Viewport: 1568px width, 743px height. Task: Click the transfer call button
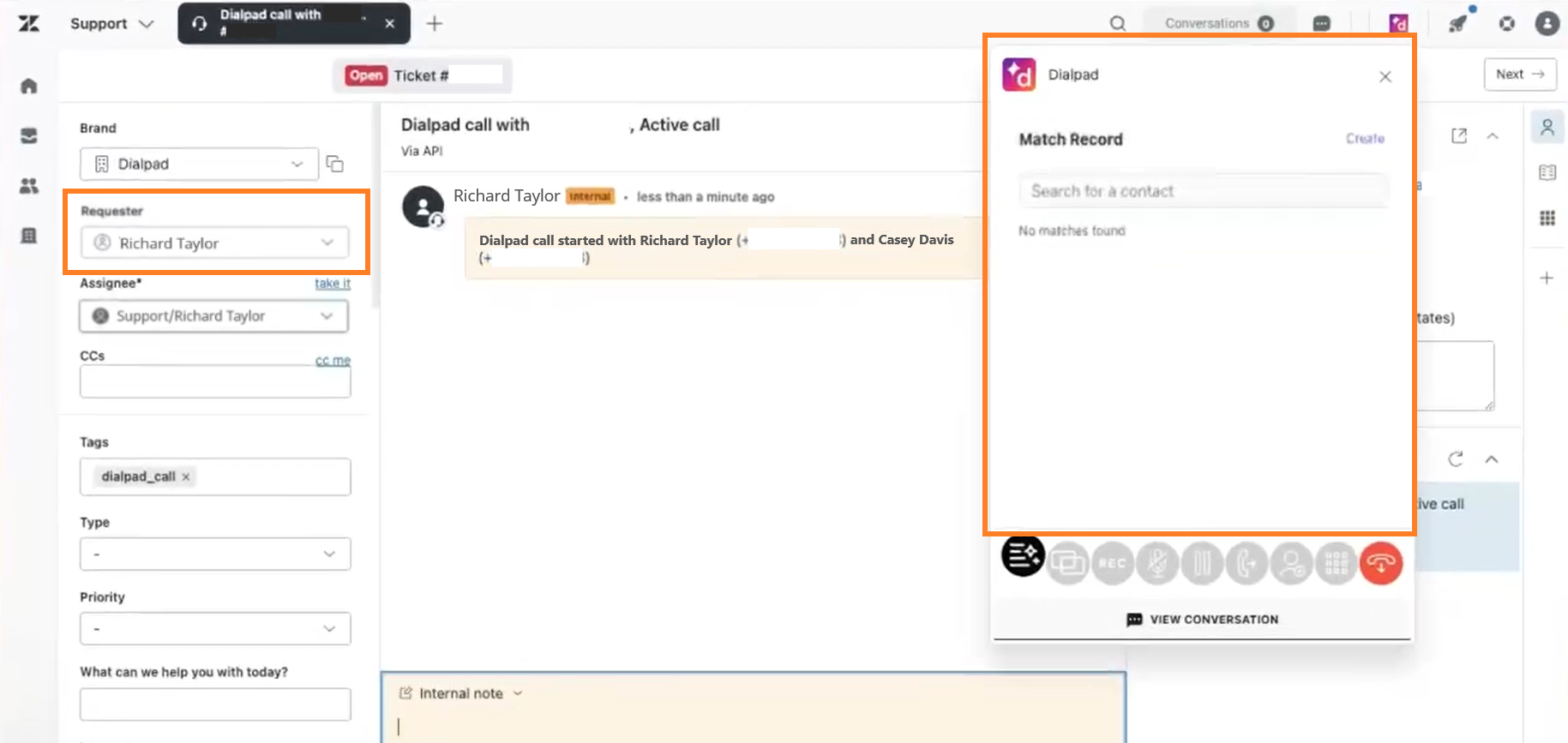pos(1247,563)
